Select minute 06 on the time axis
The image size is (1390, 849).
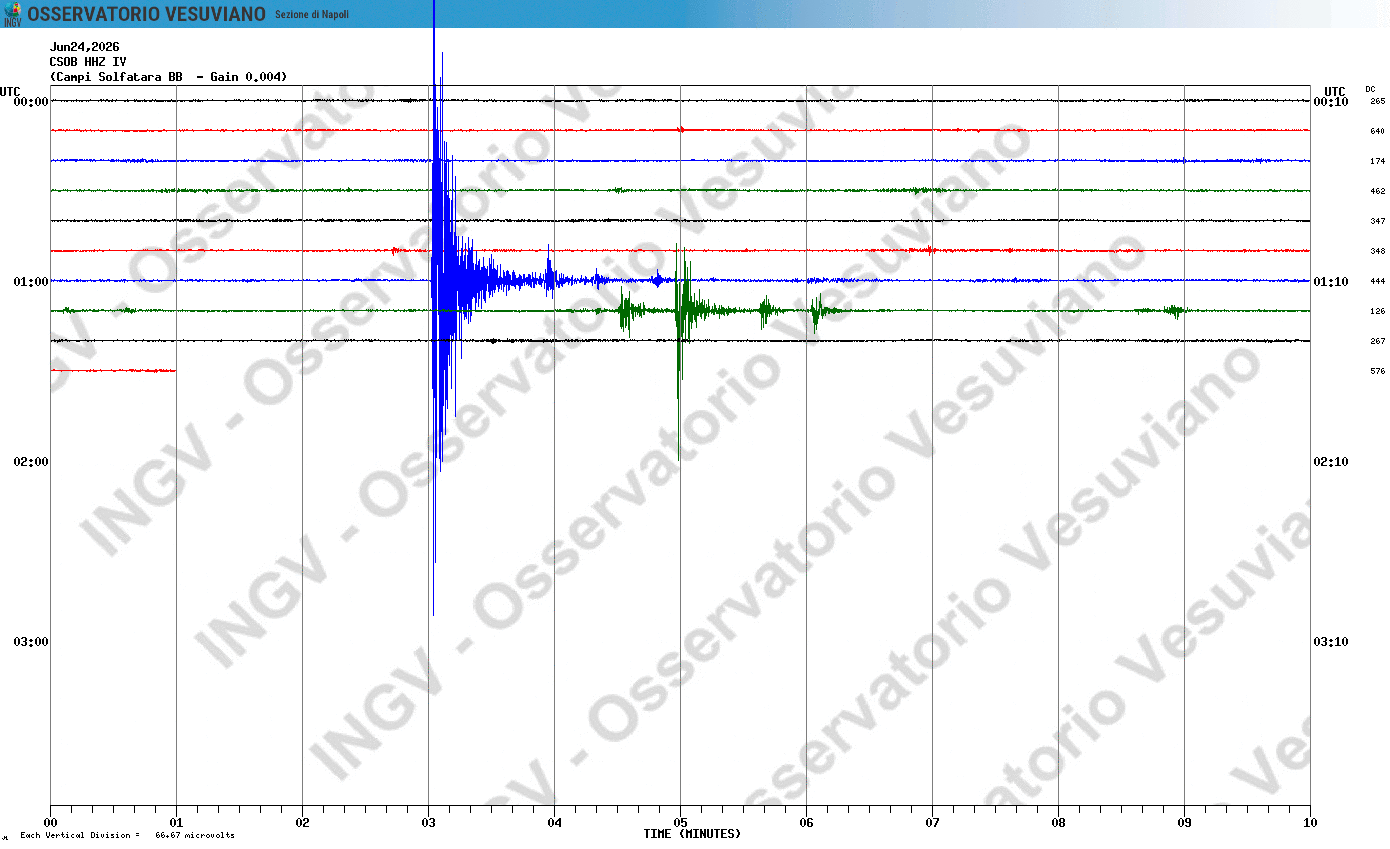(806, 823)
